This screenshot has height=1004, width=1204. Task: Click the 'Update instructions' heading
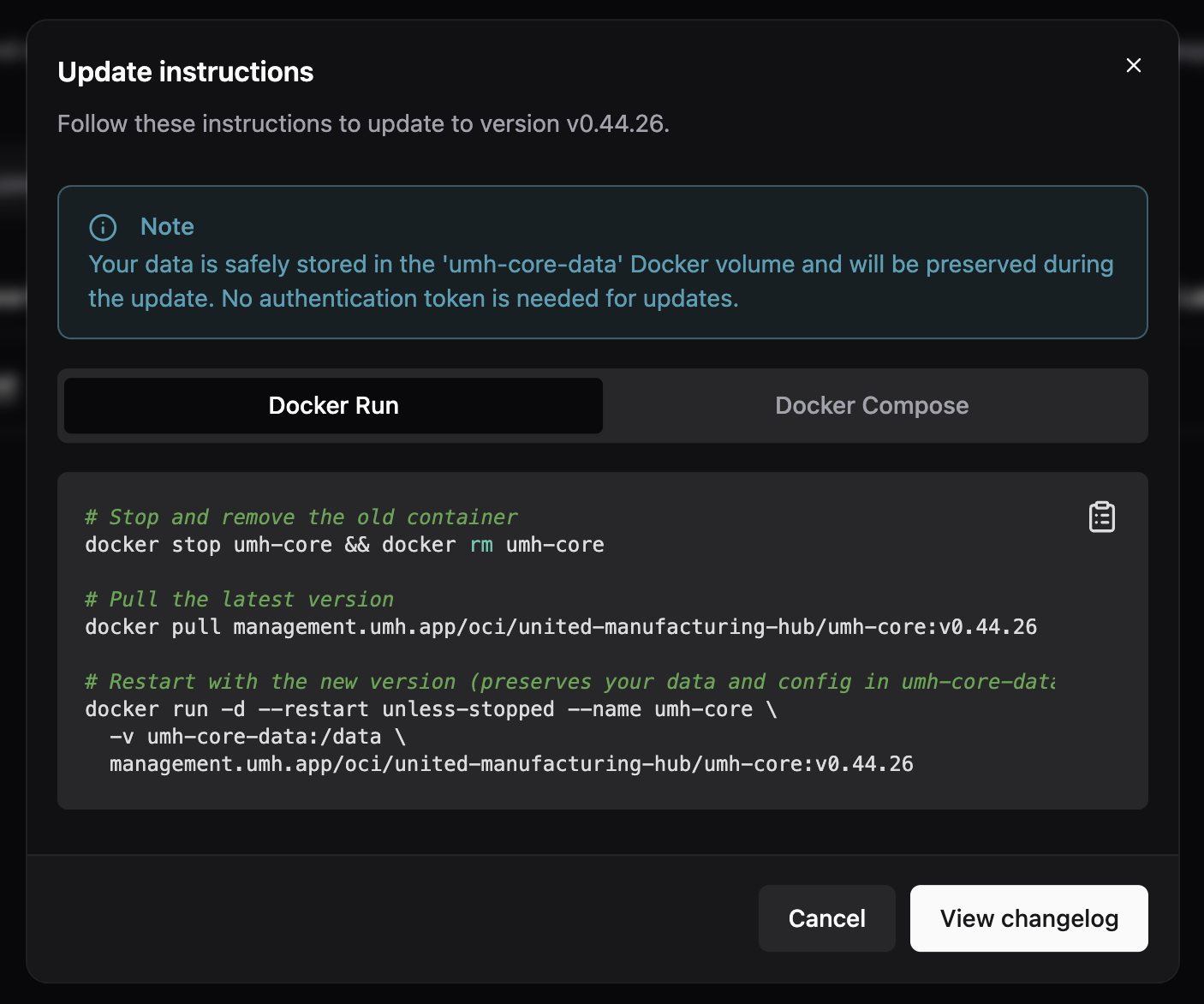click(x=186, y=72)
